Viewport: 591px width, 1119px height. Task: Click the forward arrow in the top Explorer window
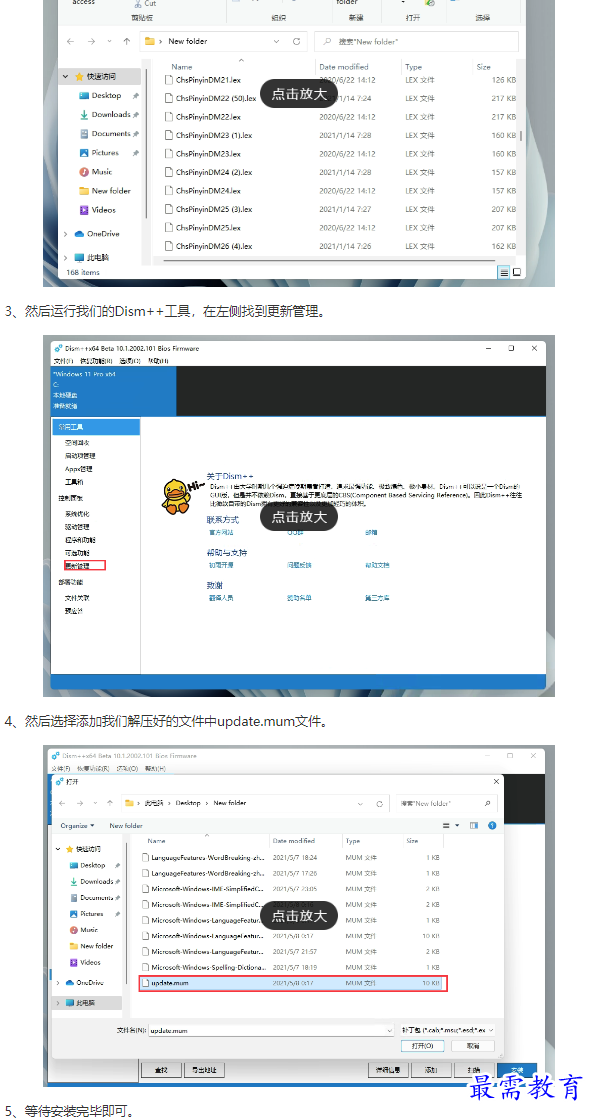[x=90, y=41]
